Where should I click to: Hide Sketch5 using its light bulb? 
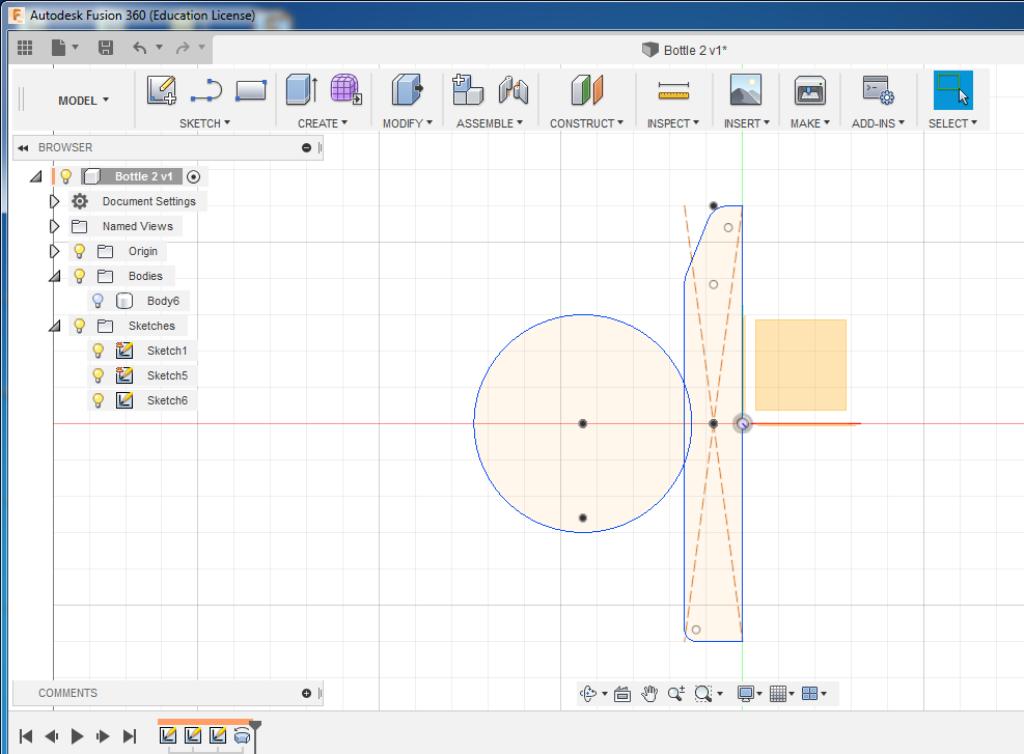point(98,376)
